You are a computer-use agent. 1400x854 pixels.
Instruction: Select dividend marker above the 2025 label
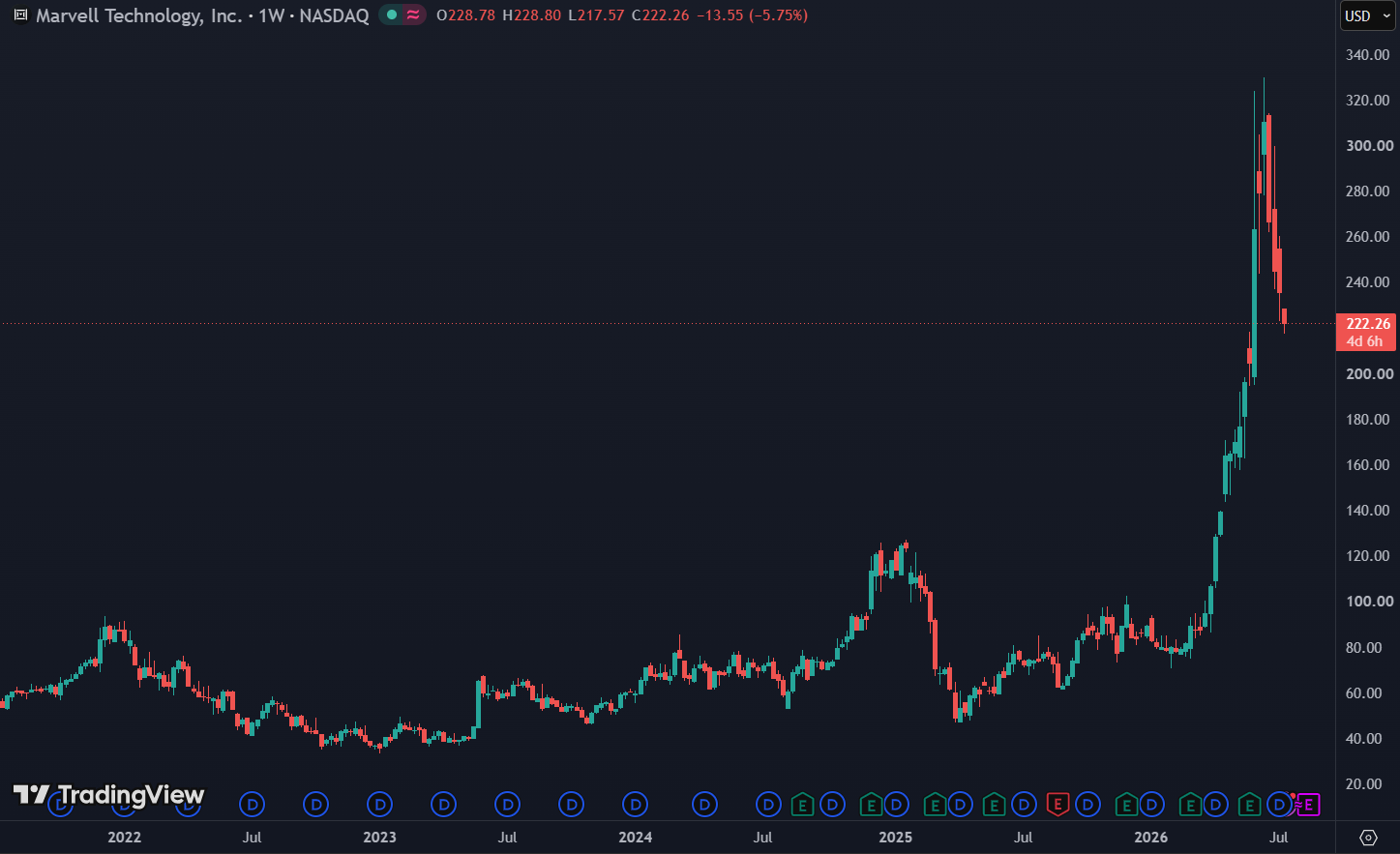897,804
